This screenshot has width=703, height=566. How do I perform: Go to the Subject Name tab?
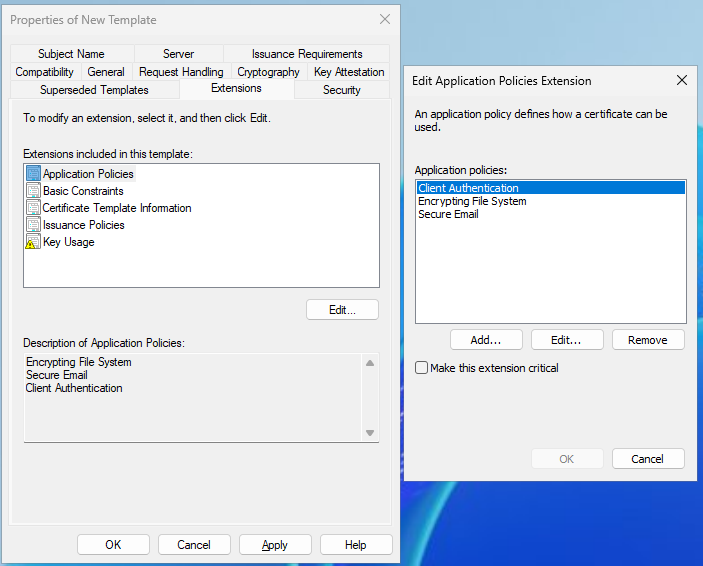71,54
